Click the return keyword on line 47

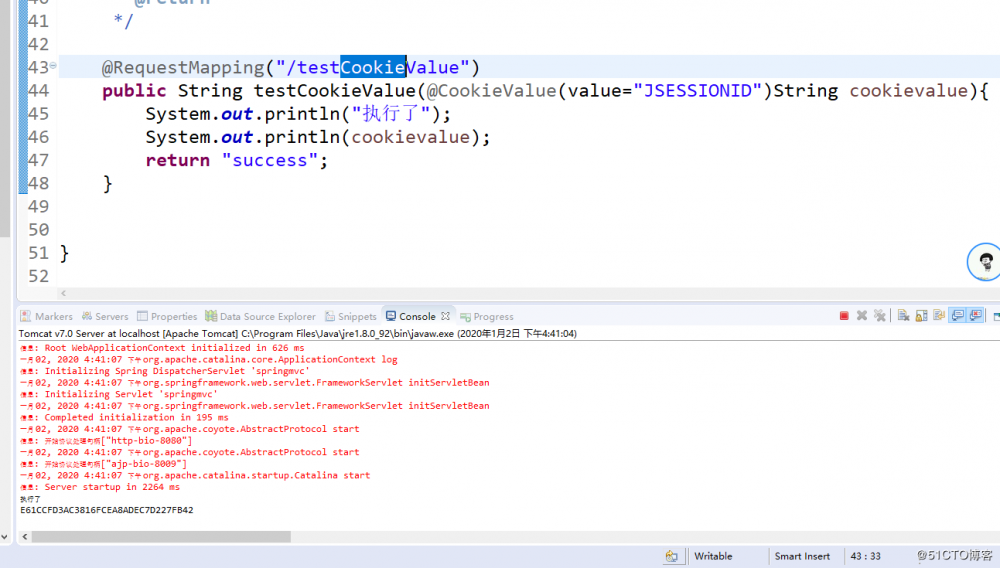[x=177, y=160]
